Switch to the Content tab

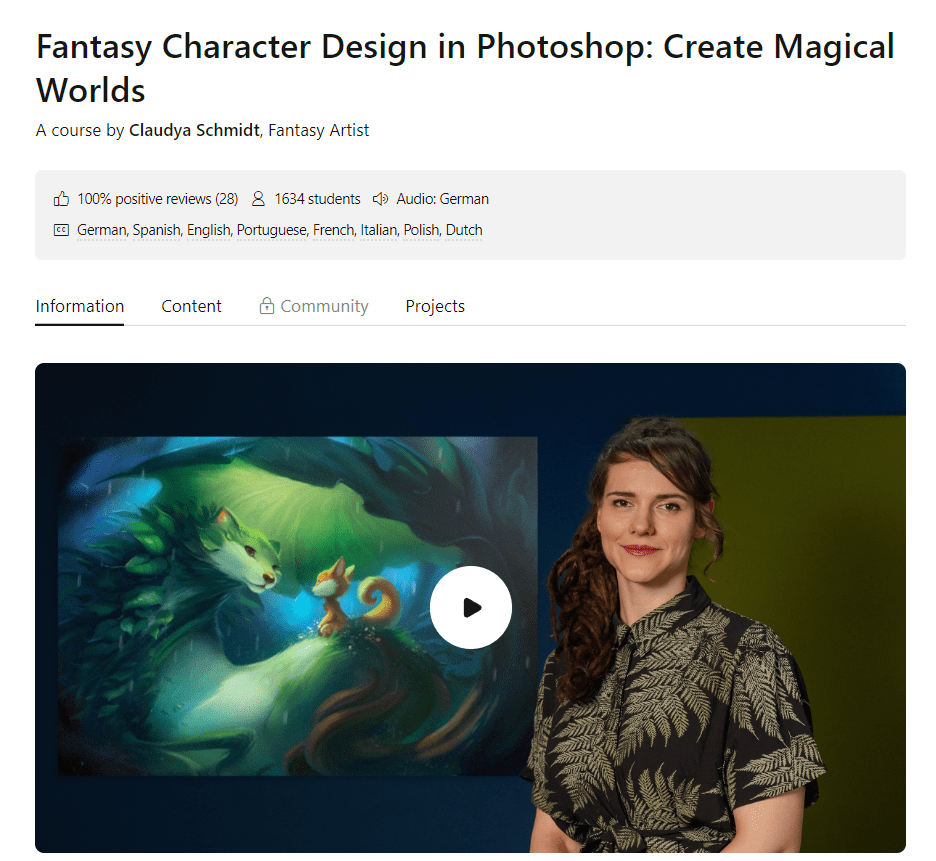pyautogui.click(x=191, y=306)
